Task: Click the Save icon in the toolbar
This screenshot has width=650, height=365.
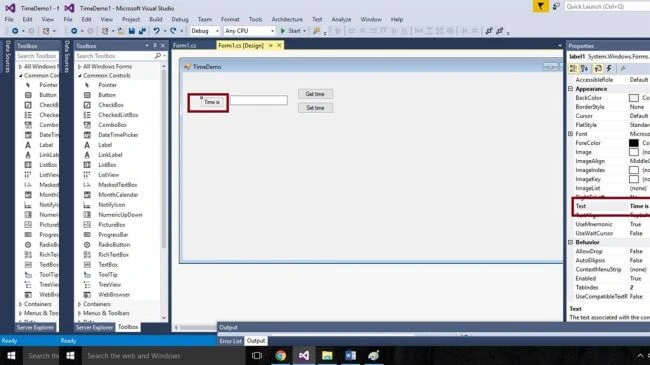Action: tap(131, 31)
